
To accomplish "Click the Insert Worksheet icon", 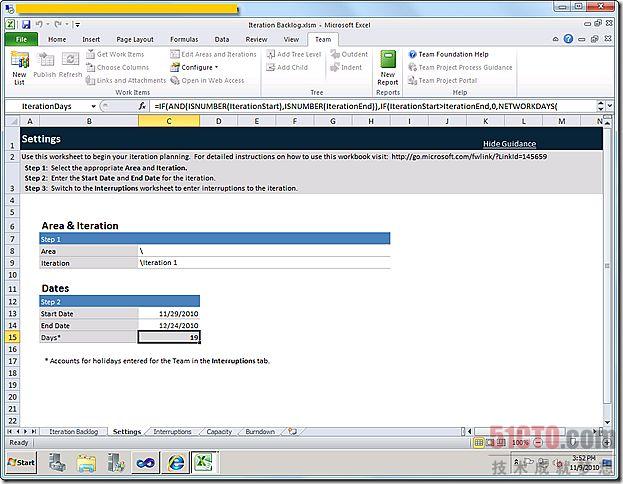I will click(293, 432).
